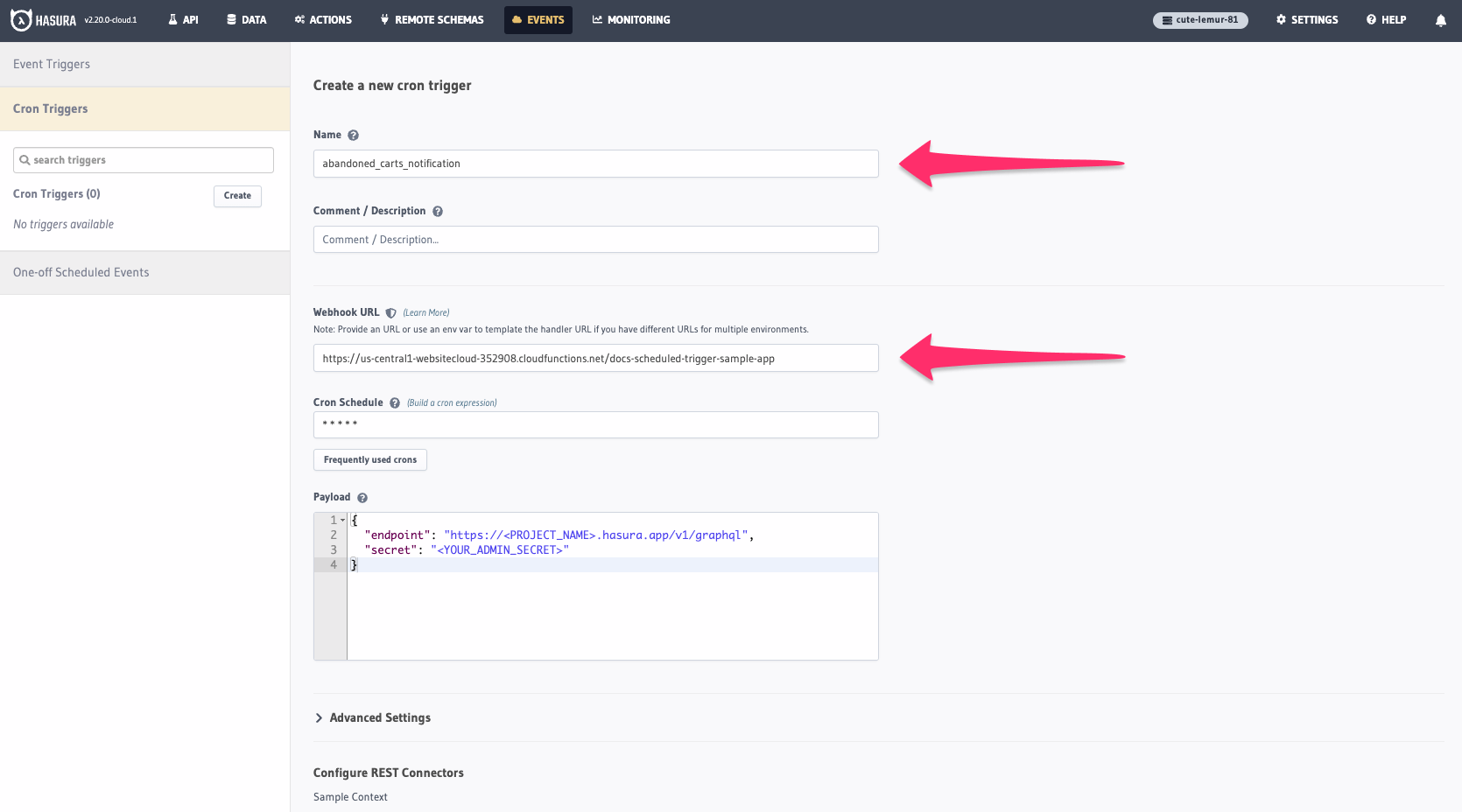The image size is (1462, 812).
Task: Open the API tab in top navigation
Action: [x=183, y=19]
